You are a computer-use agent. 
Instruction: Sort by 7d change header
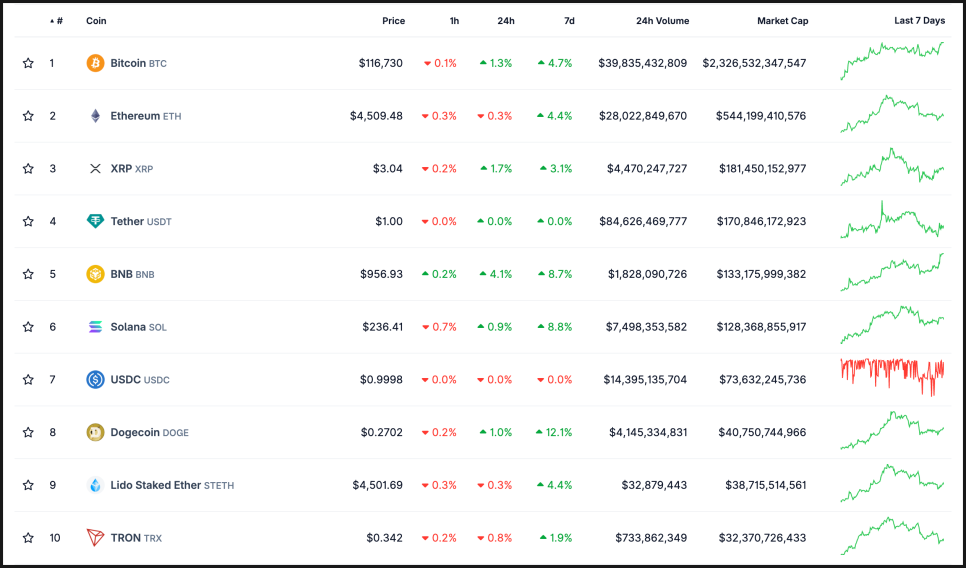(x=569, y=21)
